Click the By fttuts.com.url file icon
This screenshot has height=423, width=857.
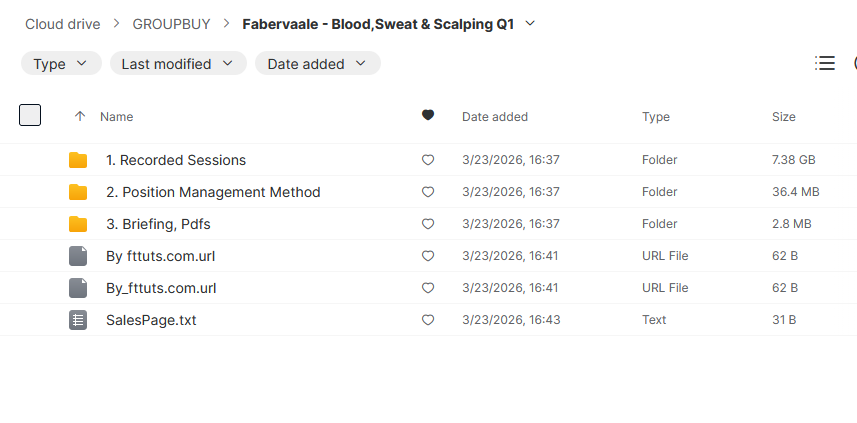pos(78,256)
